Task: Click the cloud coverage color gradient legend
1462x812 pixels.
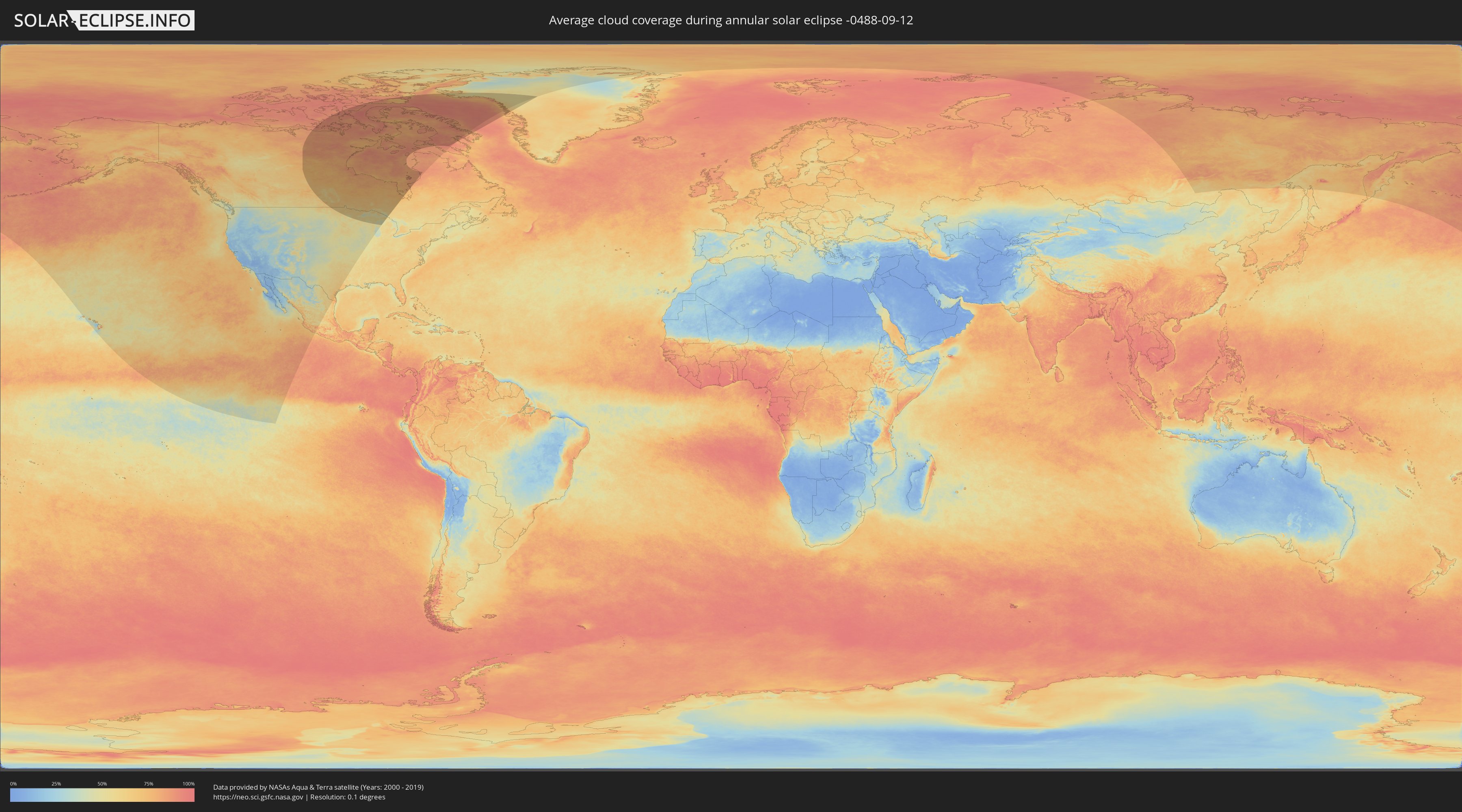Action: (x=102, y=795)
